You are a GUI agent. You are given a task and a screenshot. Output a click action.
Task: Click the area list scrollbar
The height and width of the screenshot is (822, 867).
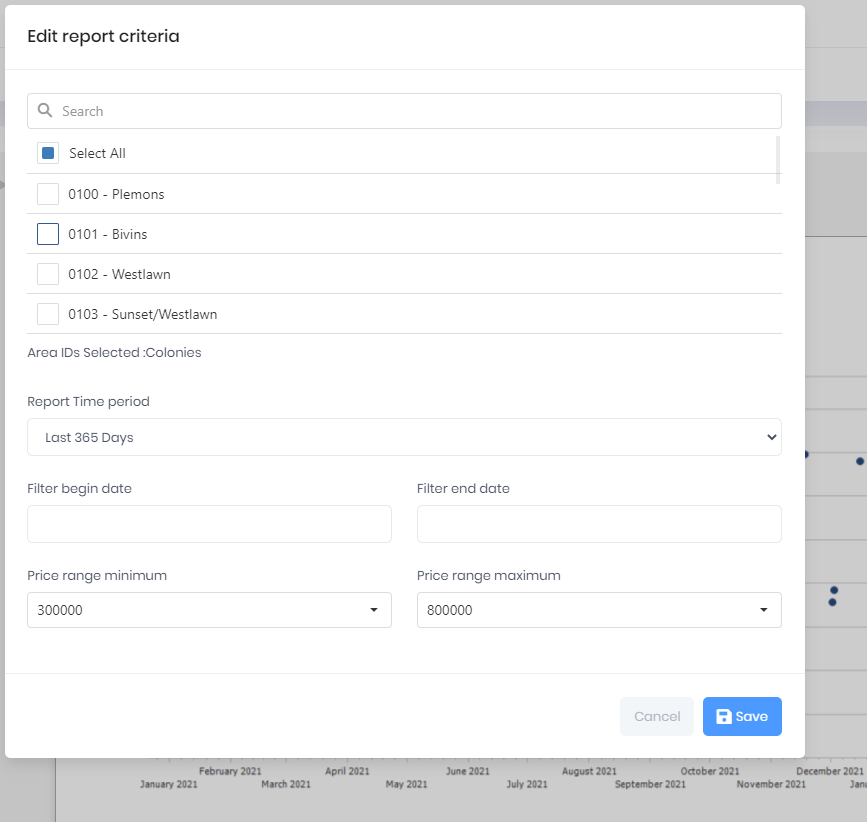(778, 160)
